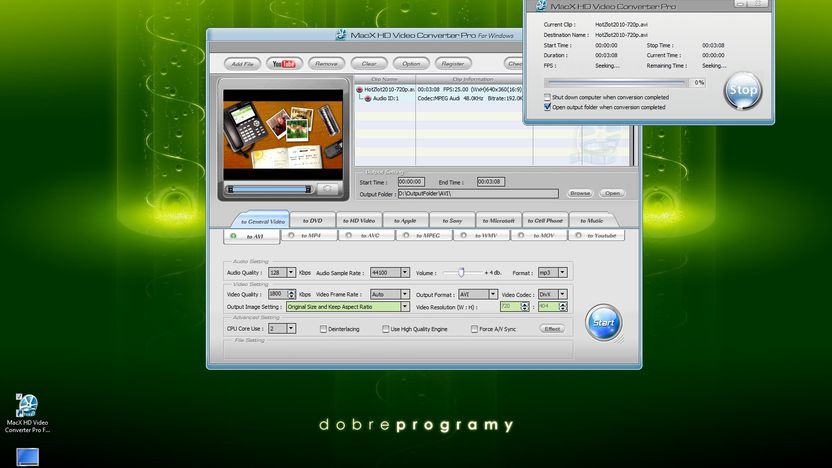
Task: Click the logo in the conversion progress window
Action: (x=541, y=6)
